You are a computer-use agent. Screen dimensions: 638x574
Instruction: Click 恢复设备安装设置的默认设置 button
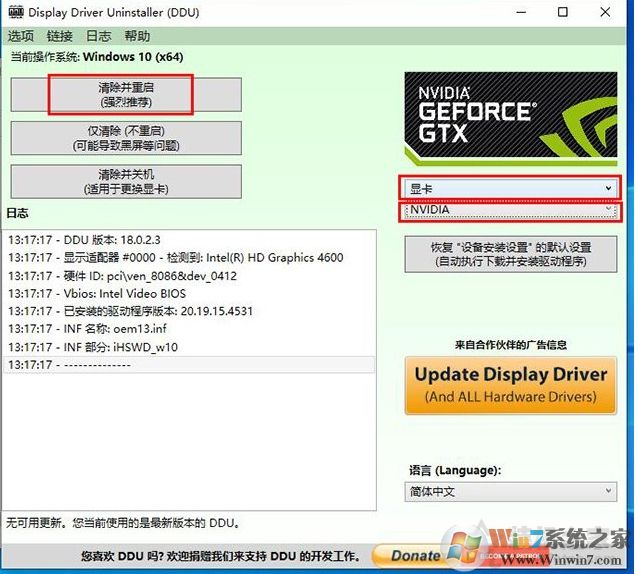(x=511, y=254)
